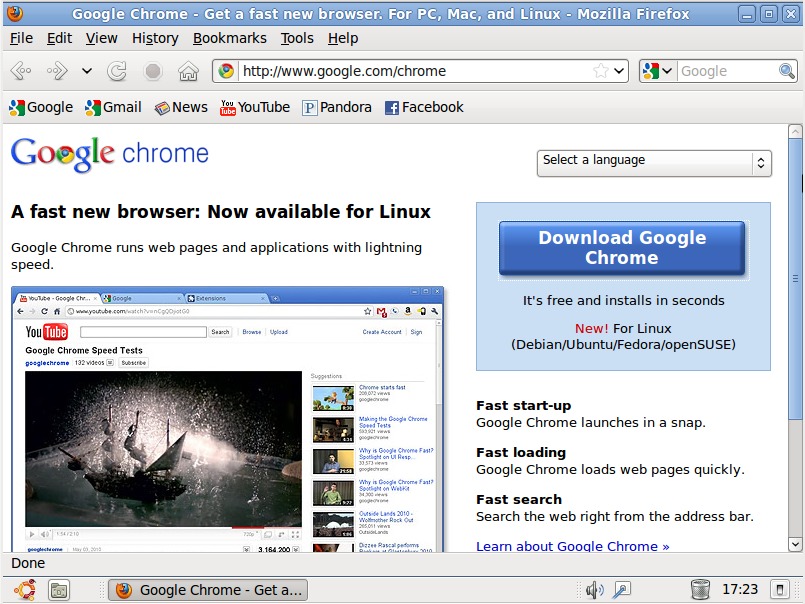
Task: Click the 'Fast search' heading
Action: coord(519,499)
